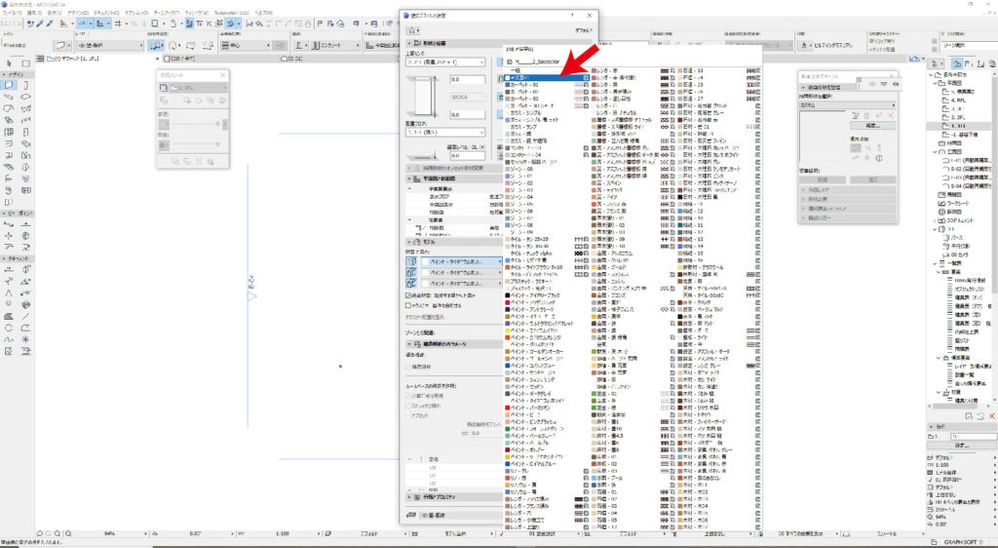
Task: Click the デフォルト label in wall dialog header
Action: click(586, 30)
